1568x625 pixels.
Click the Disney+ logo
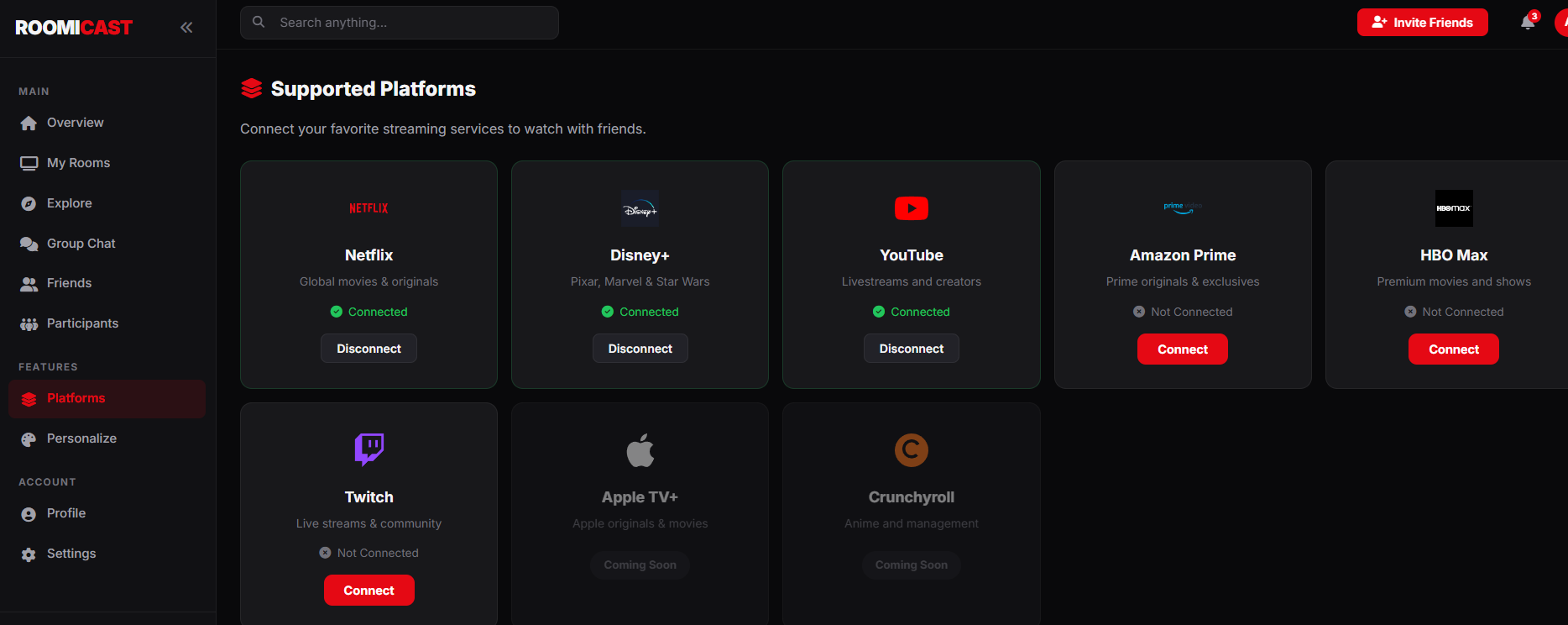(x=640, y=208)
